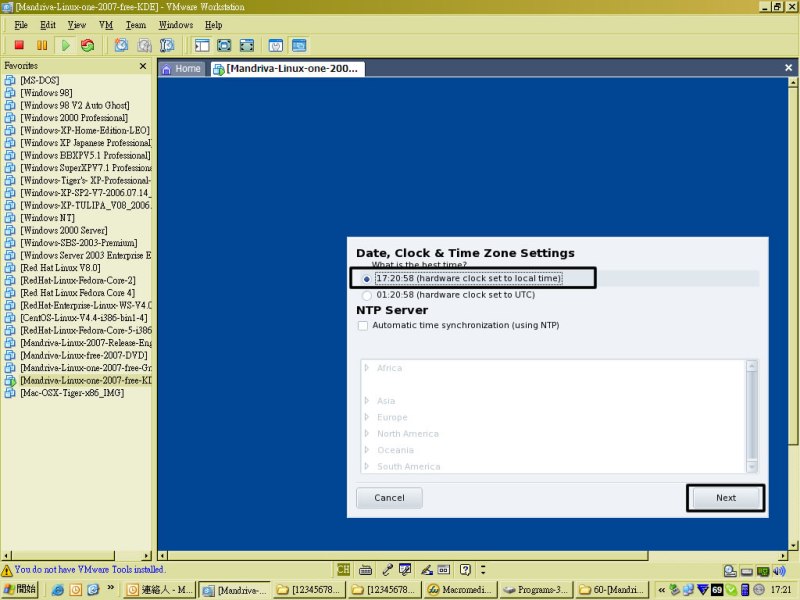Viewport: 800px width, 600px height.
Task: Enable automatic time synchronization using NTP
Action: [363, 326]
